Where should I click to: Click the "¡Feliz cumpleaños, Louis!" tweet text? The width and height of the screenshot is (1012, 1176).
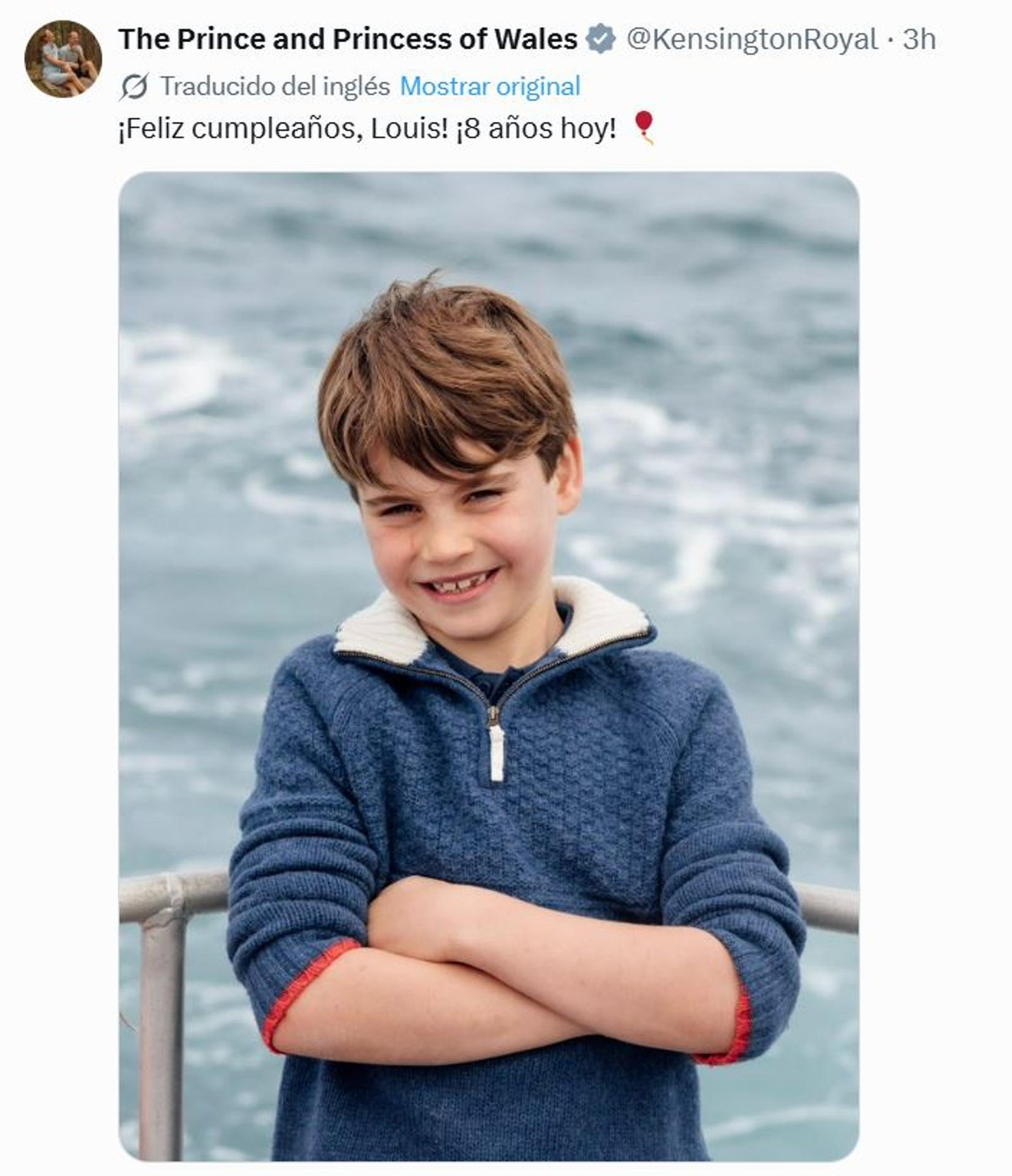283,129
